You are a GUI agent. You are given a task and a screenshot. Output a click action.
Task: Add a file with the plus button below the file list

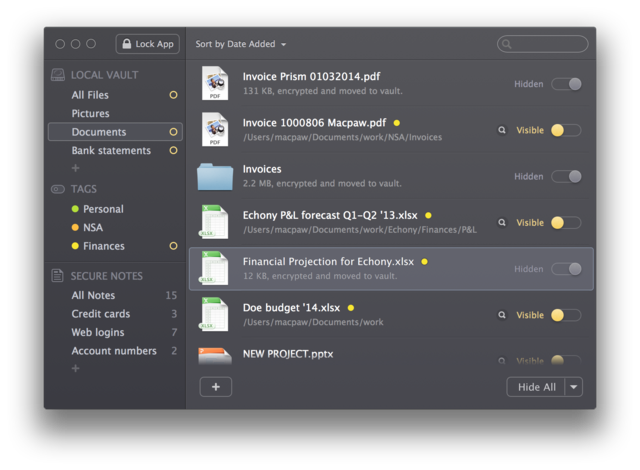[216, 387]
